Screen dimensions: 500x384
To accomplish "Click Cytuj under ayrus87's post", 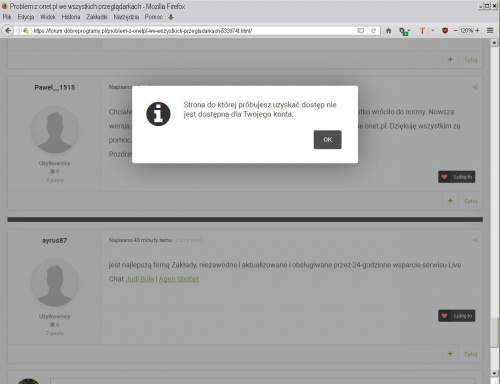I will 470,354.
